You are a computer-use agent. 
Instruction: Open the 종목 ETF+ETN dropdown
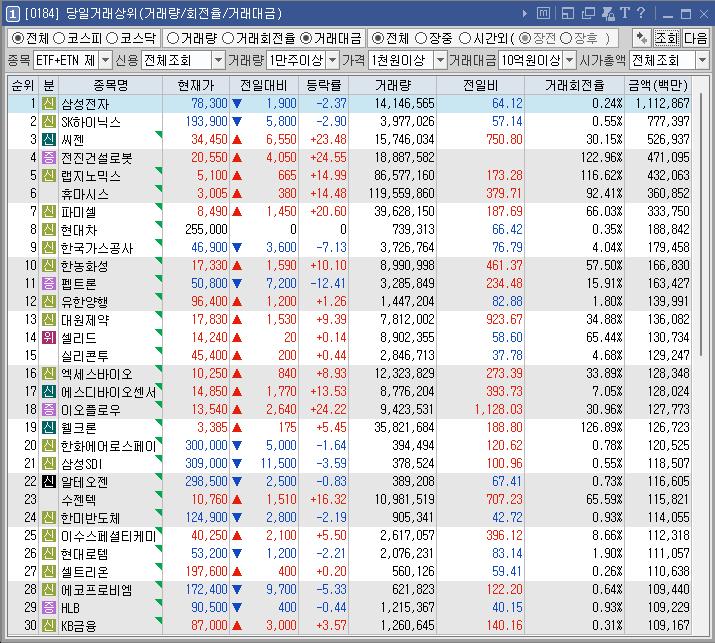(105, 60)
